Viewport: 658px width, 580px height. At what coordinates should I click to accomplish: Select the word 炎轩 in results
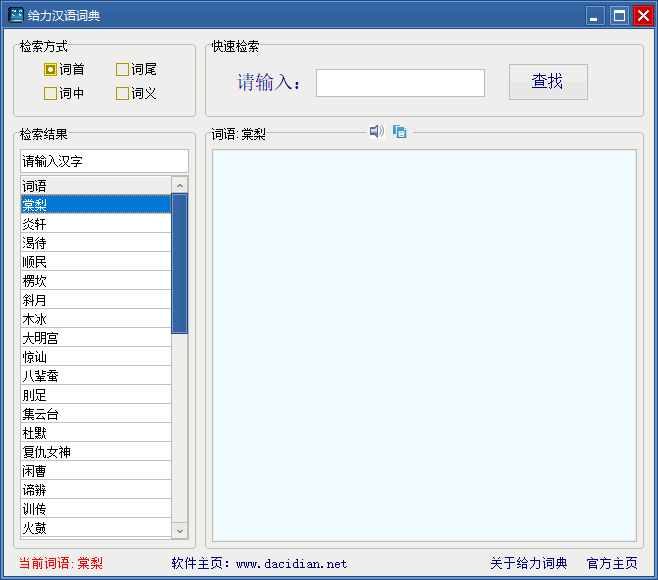(96, 224)
